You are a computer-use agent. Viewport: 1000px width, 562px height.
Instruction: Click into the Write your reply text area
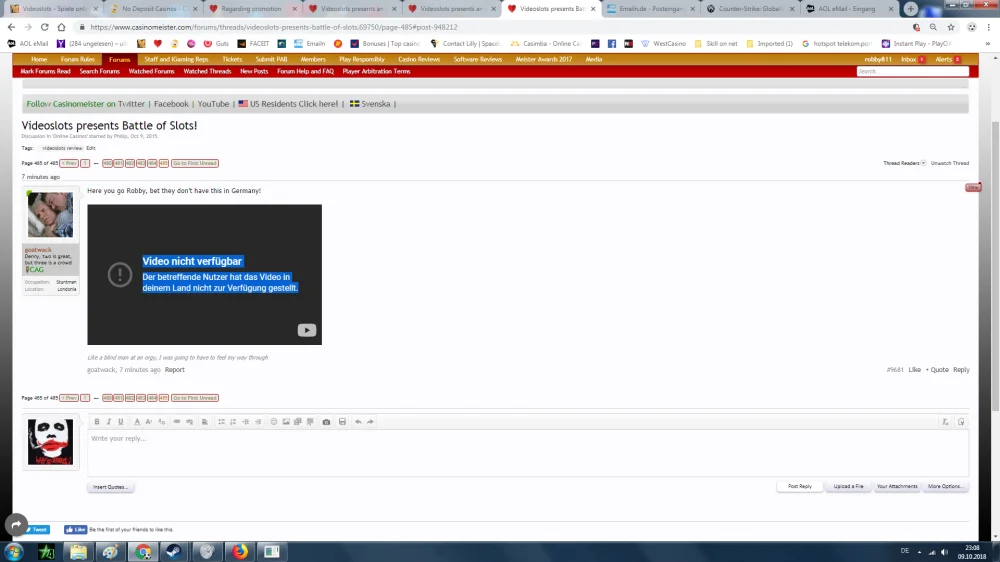pos(528,453)
